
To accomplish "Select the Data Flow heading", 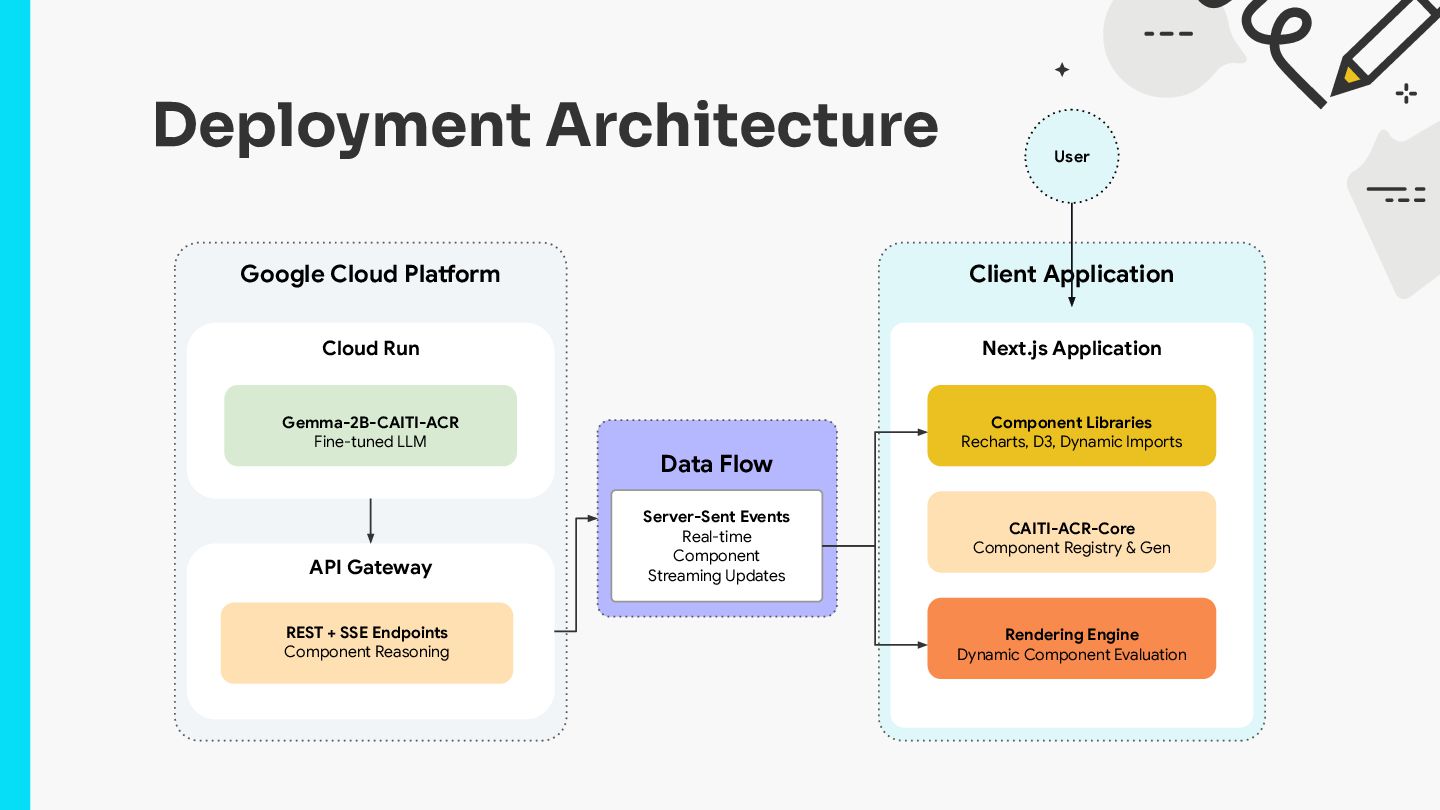I will [x=716, y=464].
